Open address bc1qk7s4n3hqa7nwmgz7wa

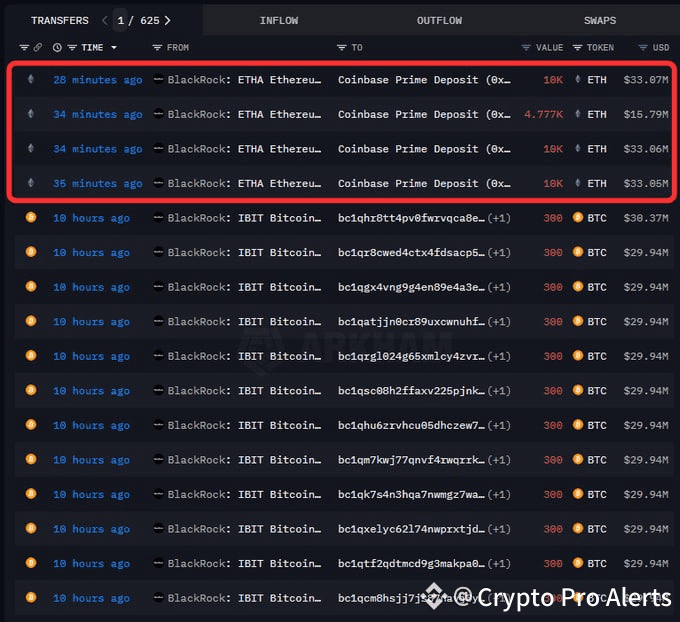[x=411, y=494]
